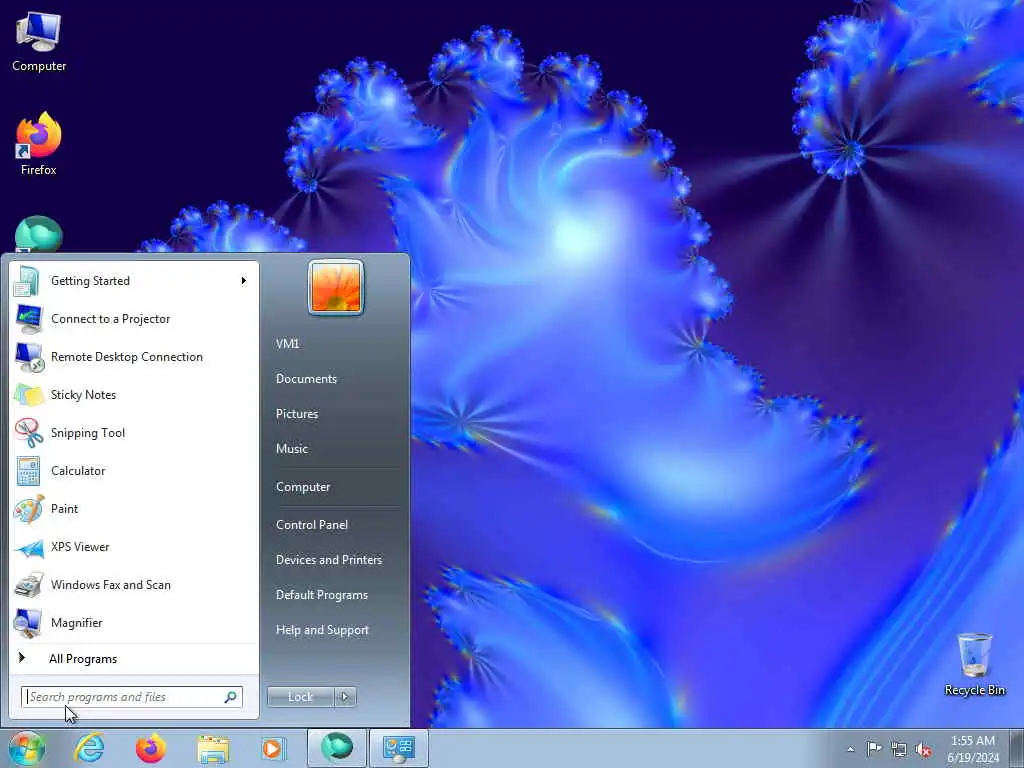This screenshot has height=768, width=1024.
Task: Click the user account flower picture
Action: pyautogui.click(x=336, y=288)
